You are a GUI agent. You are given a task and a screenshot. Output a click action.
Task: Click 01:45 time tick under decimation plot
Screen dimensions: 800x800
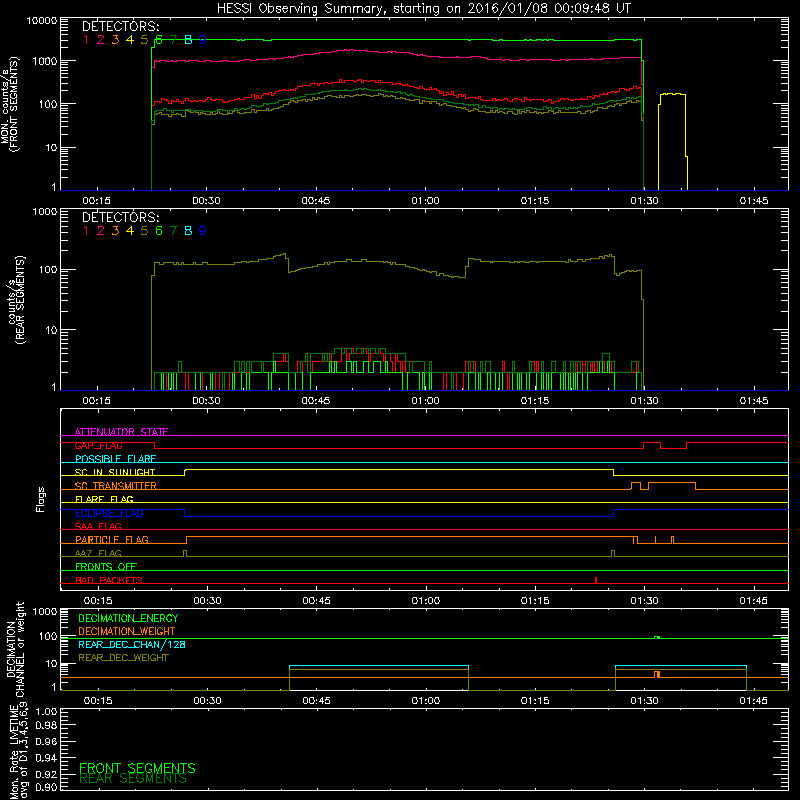pos(754,701)
